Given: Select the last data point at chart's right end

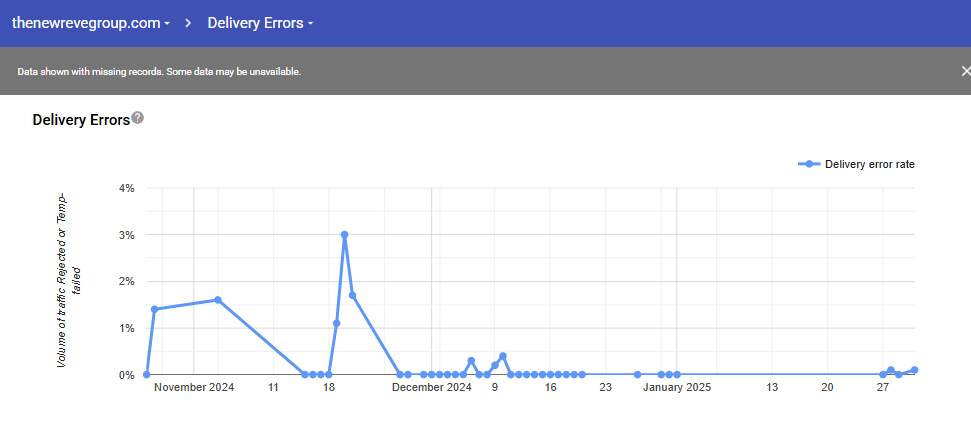Looking at the screenshot, I should 914,370.
